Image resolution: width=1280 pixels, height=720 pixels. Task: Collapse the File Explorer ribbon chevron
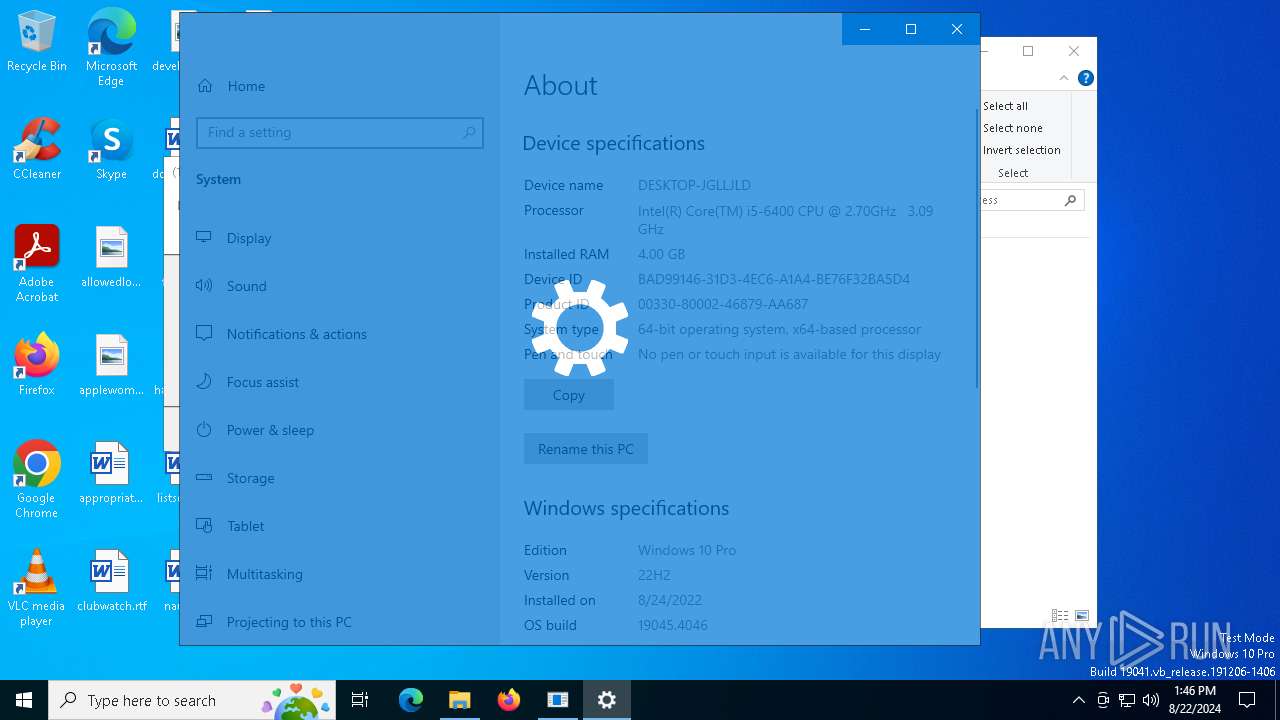(x=1064, y=78)
